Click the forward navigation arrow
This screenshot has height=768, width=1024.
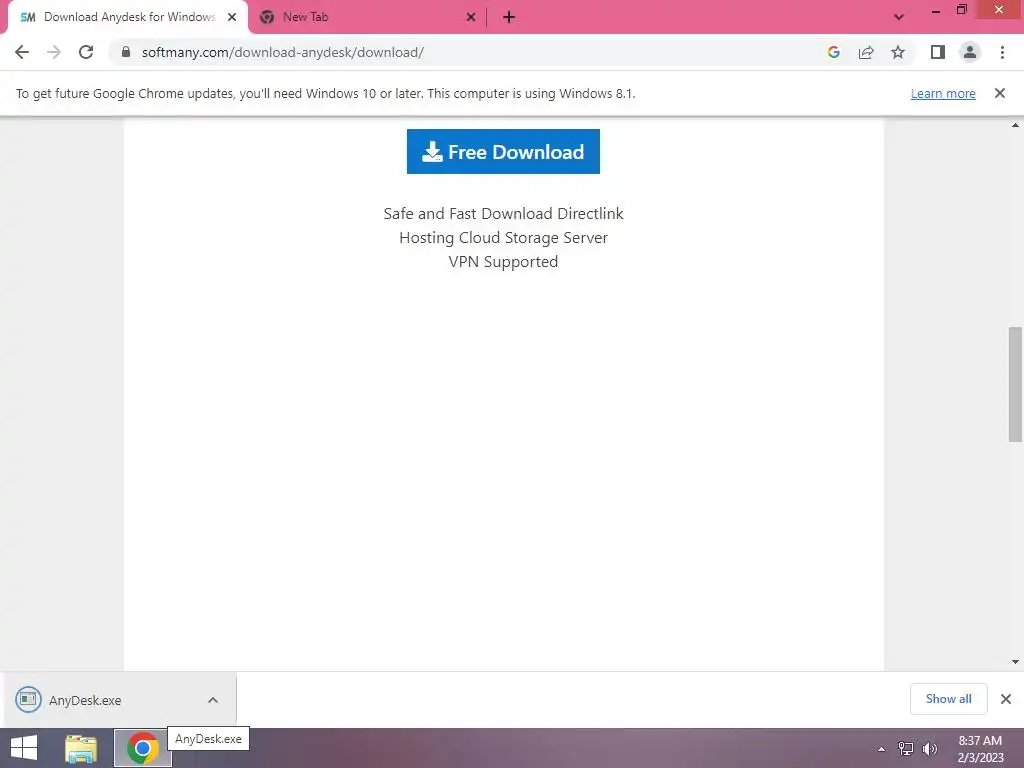point(54,52)
